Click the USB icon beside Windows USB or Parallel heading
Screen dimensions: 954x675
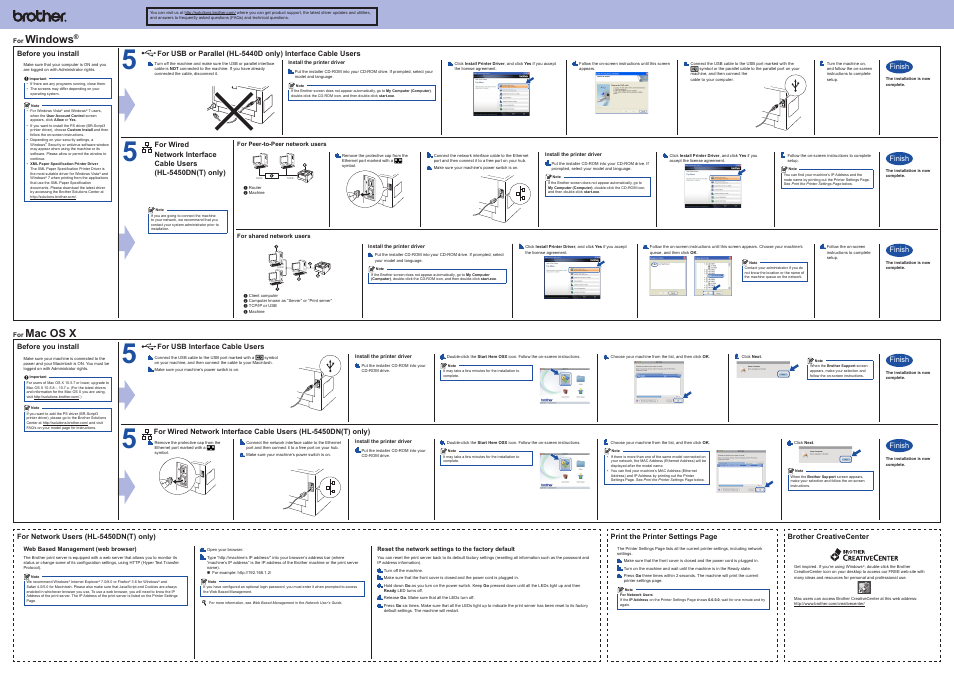(148, 53)
